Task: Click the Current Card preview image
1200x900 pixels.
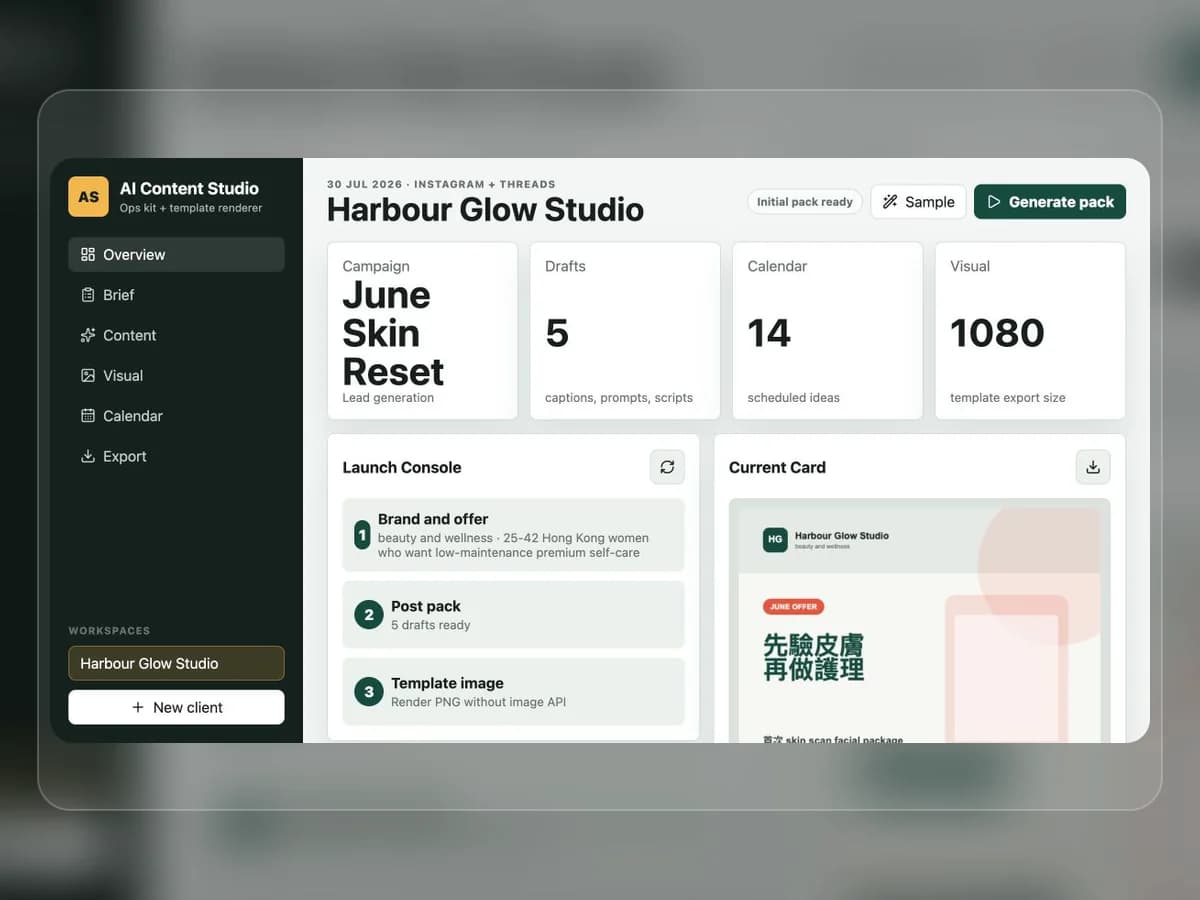Action: 919,620
